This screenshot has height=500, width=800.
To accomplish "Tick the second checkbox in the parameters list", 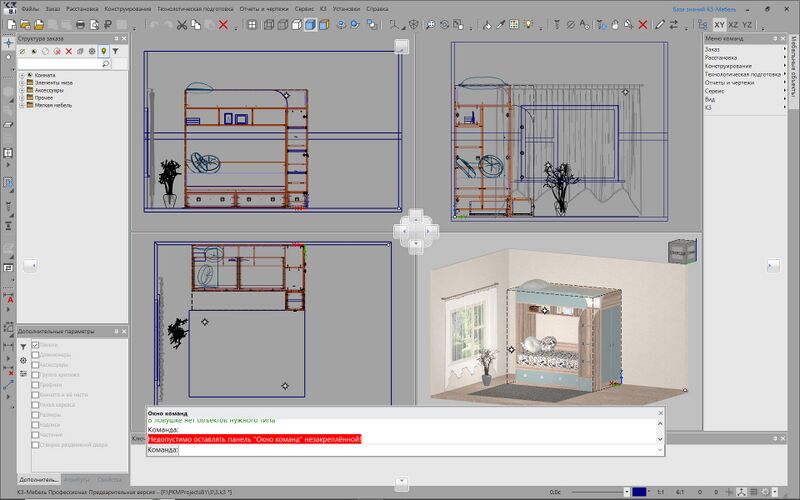I will (x=35, y=355).
